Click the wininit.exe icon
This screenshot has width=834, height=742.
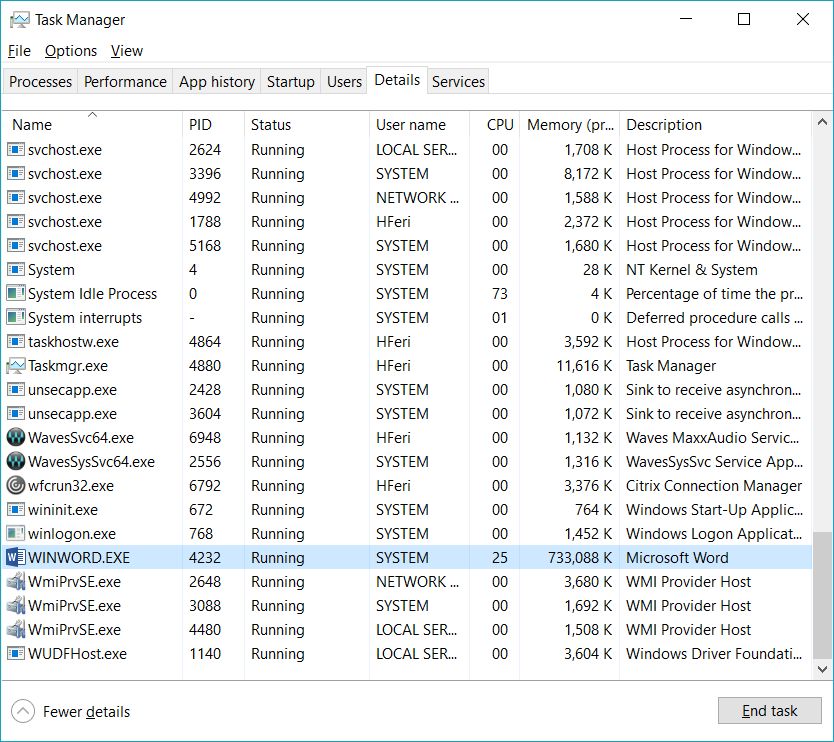(x=15, y=510)
